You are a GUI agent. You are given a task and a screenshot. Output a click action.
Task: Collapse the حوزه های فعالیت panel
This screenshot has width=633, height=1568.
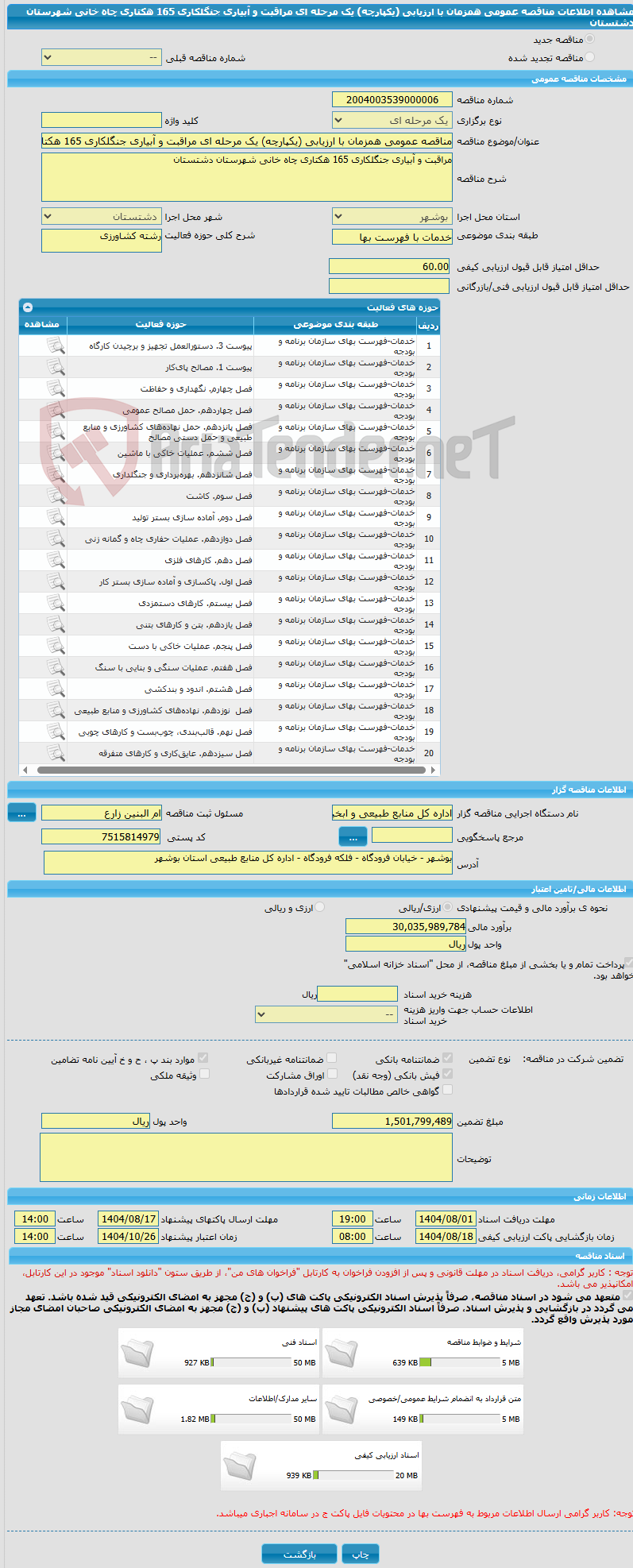coord(28,307)
